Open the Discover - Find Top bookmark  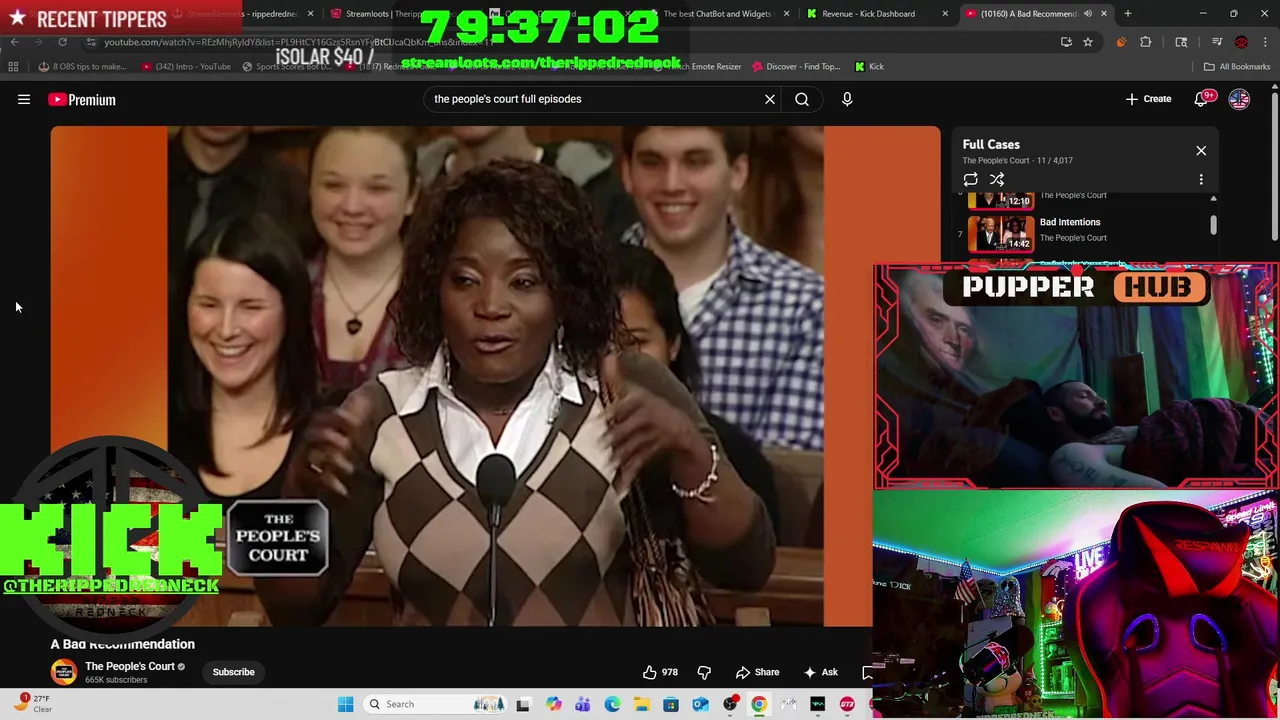(797, 66)
